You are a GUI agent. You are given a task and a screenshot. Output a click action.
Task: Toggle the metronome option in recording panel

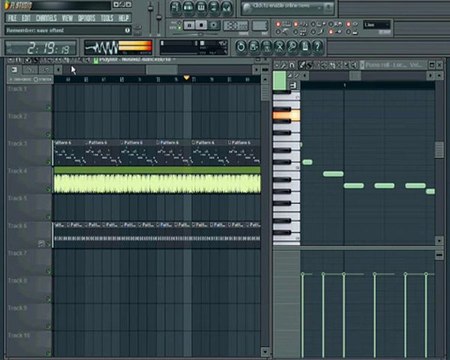[x=278, y=32]
